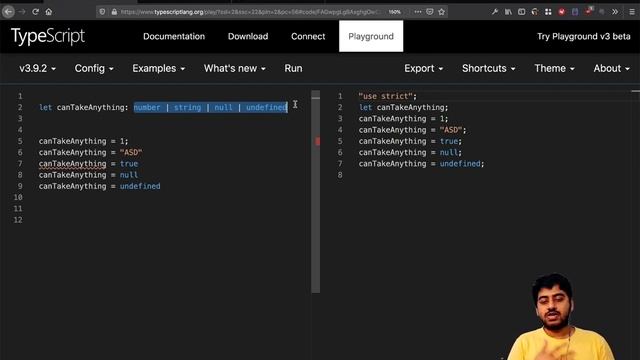
Task: Click the purple container extension icon
Action: 575,12
